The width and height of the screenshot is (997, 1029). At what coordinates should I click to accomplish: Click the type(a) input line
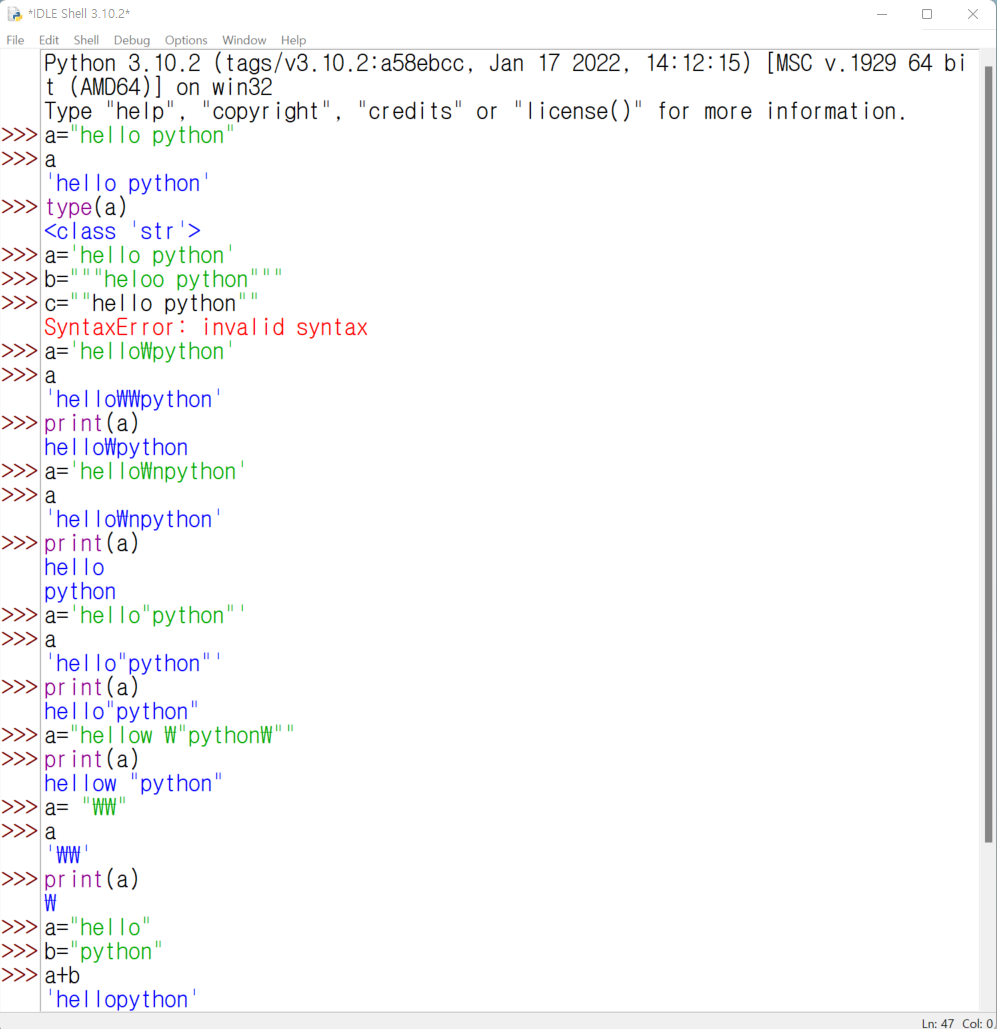85,207
